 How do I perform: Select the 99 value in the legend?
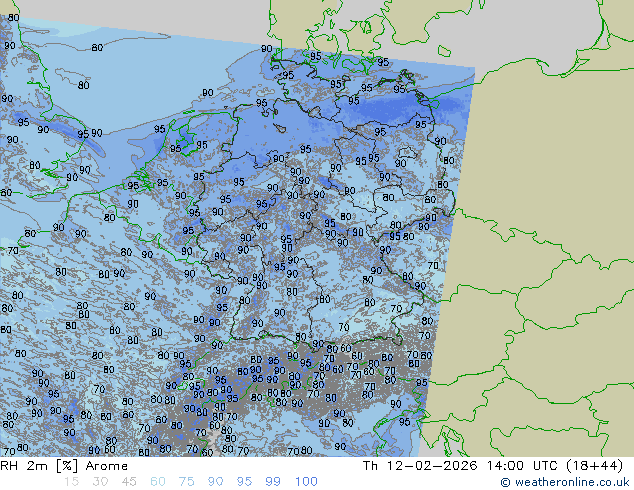pyautogui.click(x=273, y=482)
